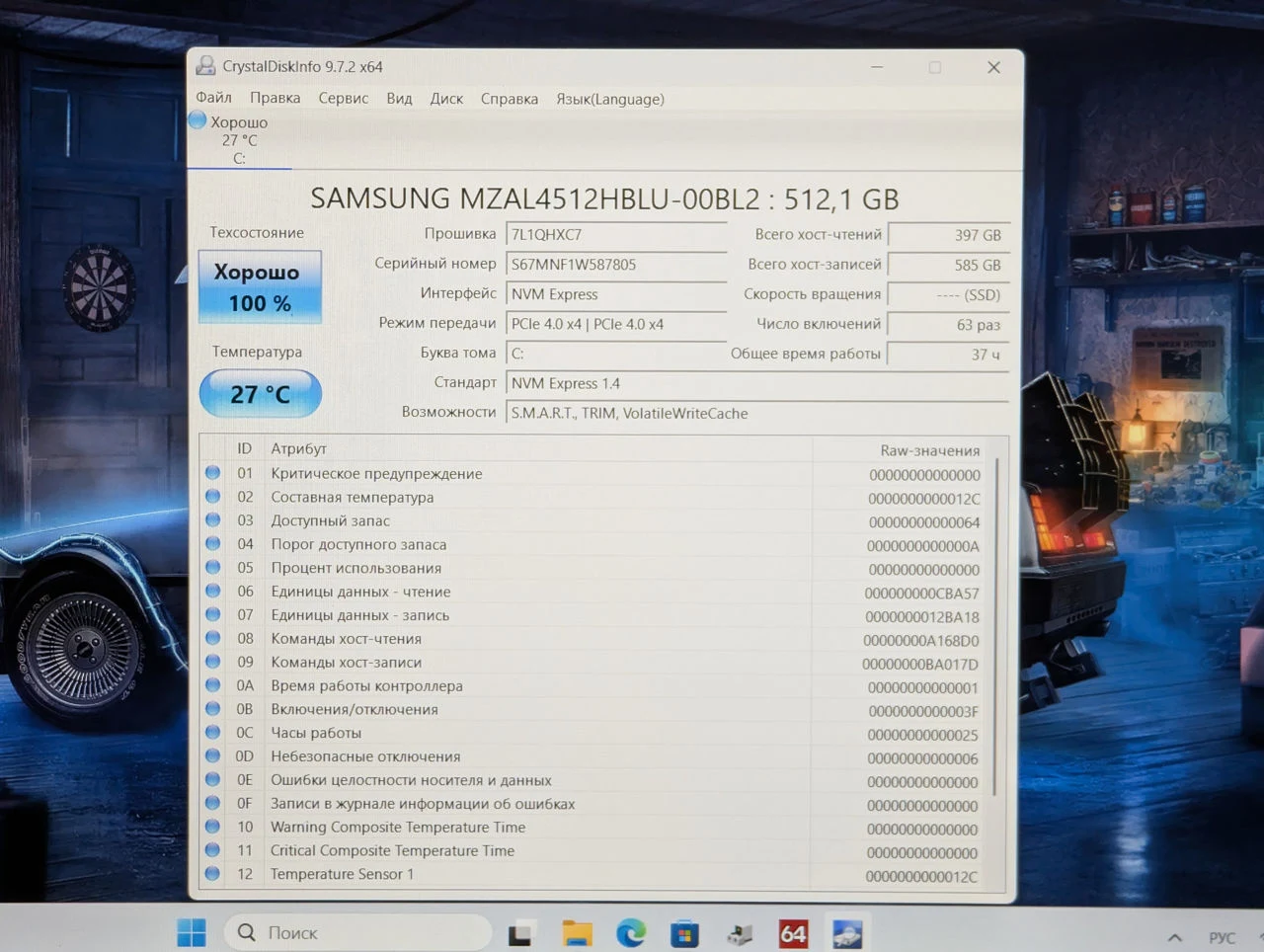Click the status dot for Процент использования
The height and width of the screenshot is (952, 1264).
click(x=212, y=567)
